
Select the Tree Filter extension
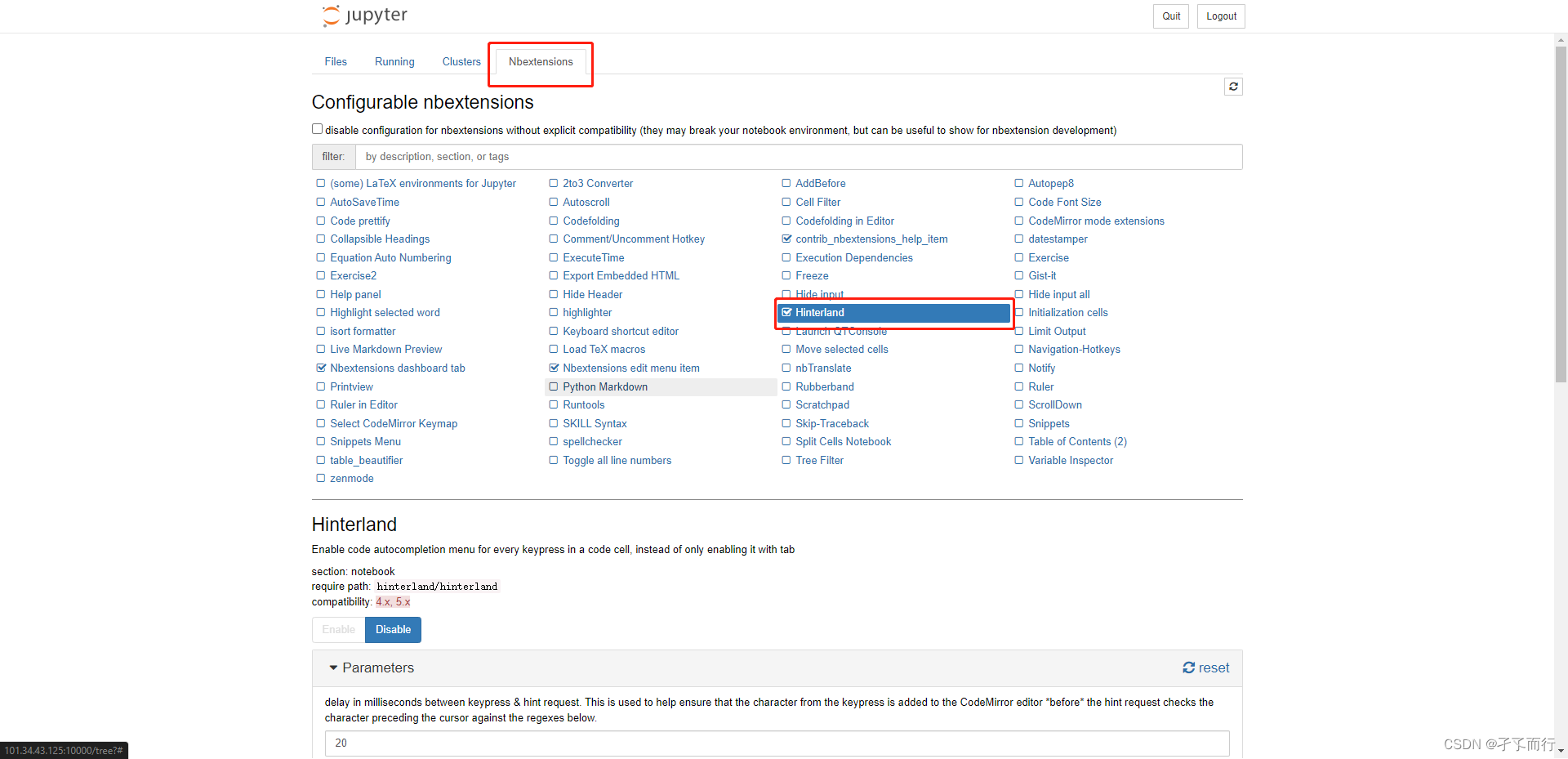pyautogui.click(x=819, y=461)
